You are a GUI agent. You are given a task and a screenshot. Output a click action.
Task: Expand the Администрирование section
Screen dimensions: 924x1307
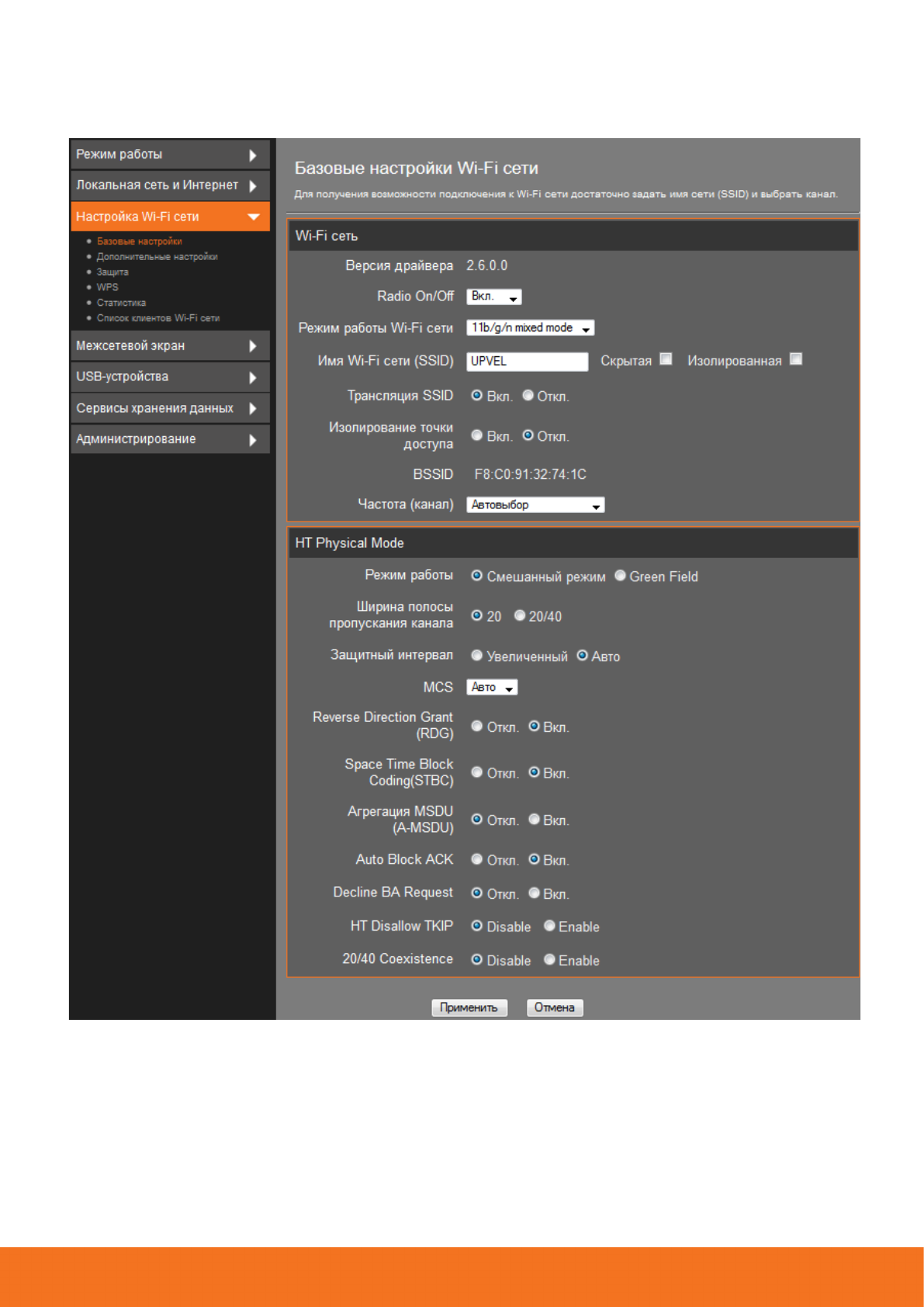(169, 439)
